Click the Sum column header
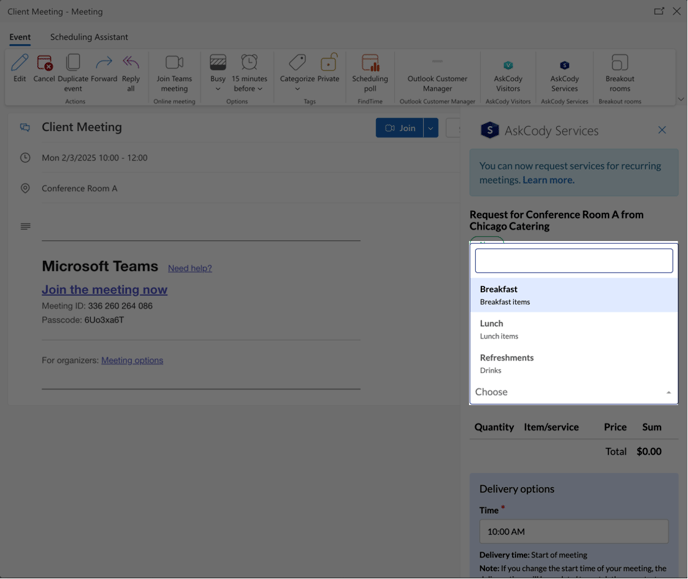Image resolution: width=688 pixels, height=579 pixels. [x=652, y=427]
